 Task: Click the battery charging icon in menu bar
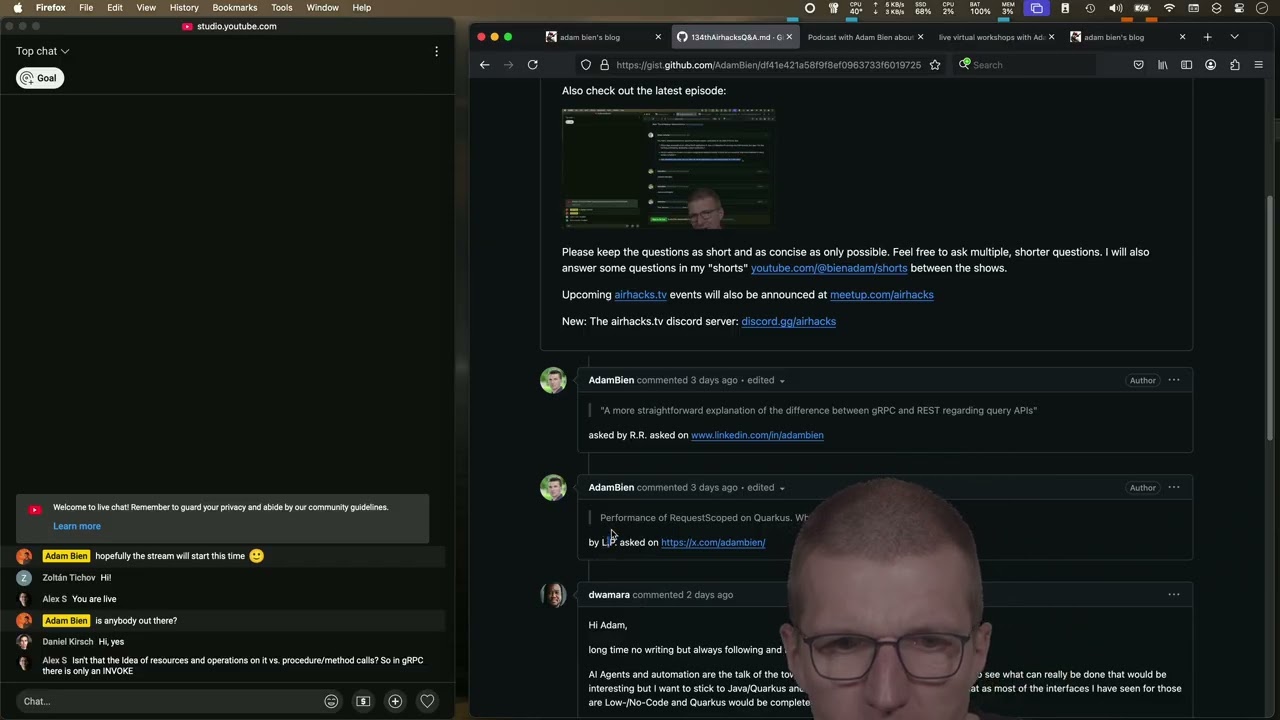[1142, 8]
